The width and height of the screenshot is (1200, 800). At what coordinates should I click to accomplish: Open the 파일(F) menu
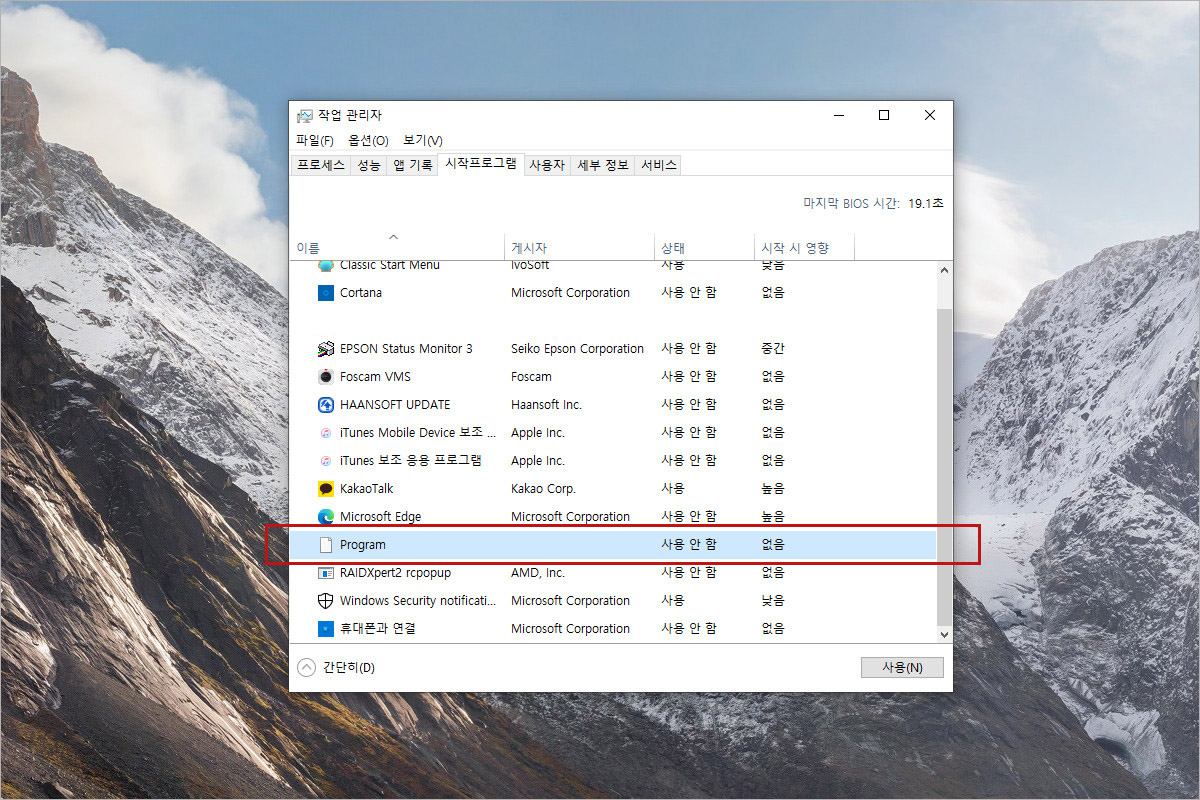pyautogui.click(x=315, y=140)
